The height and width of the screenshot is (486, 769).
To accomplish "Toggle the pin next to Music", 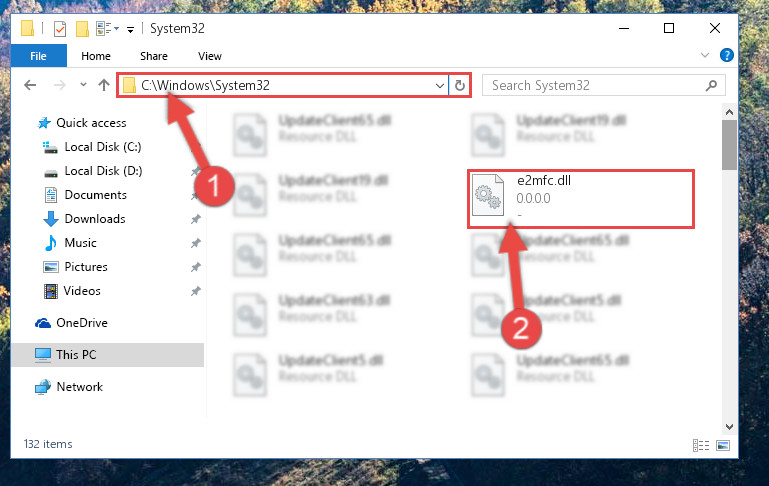I will tap(196, 243).
